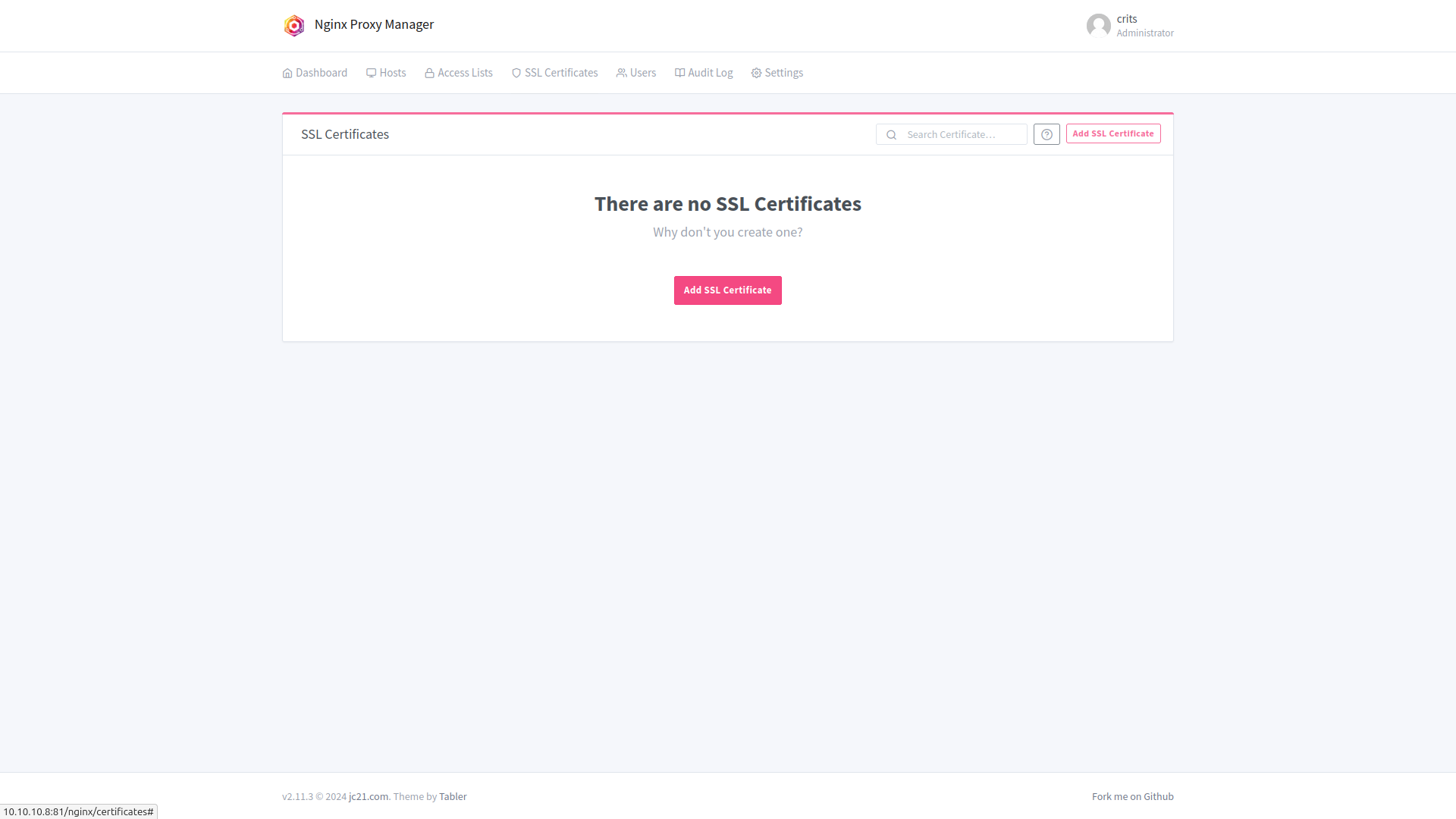The height and width of the screenshot is (819, 1456).
Task: Click the SSL Certificates card title
Action: point(345,134)
